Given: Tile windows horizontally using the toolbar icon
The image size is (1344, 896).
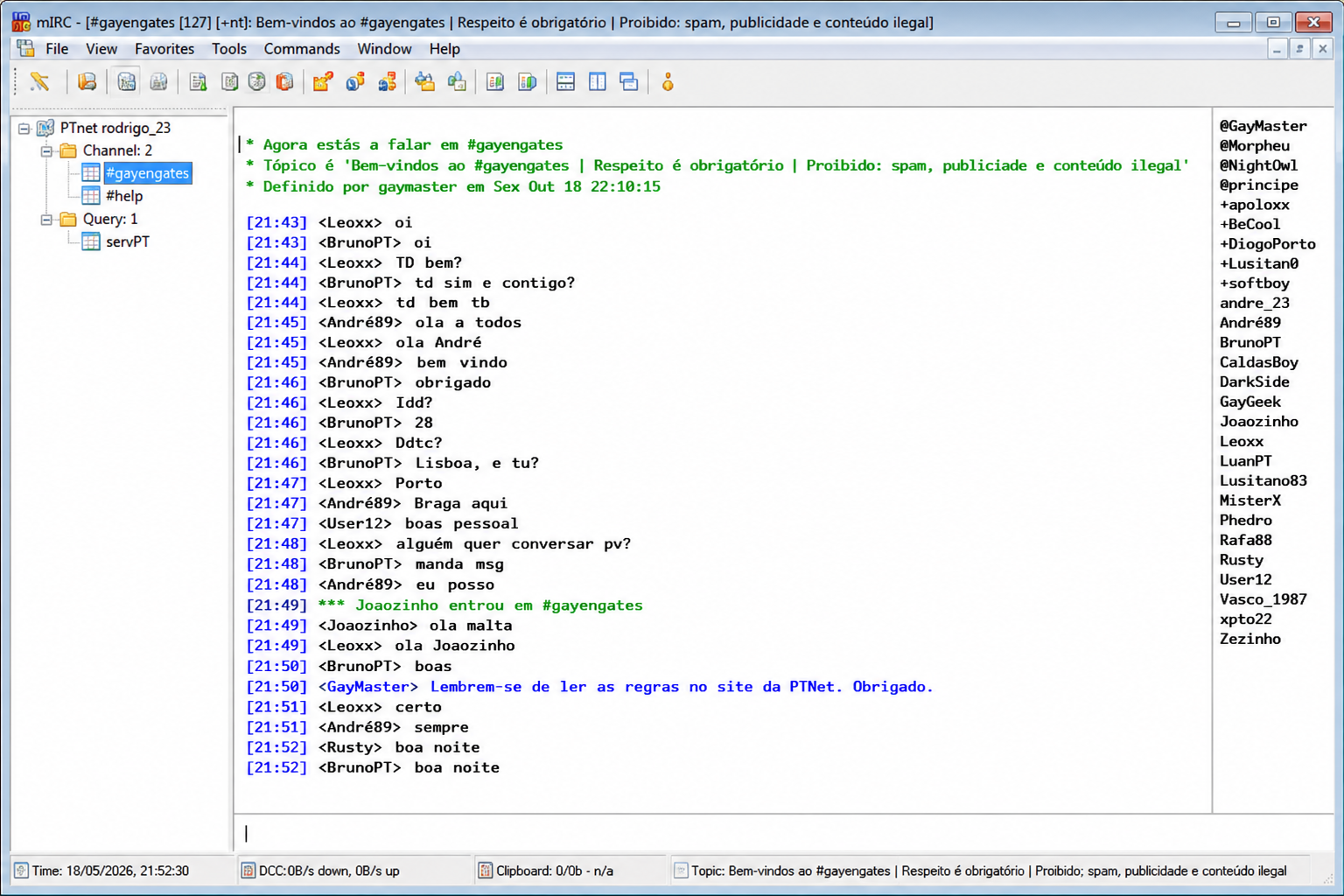Looking at the screenshot, I should click(x=565, y=82).
